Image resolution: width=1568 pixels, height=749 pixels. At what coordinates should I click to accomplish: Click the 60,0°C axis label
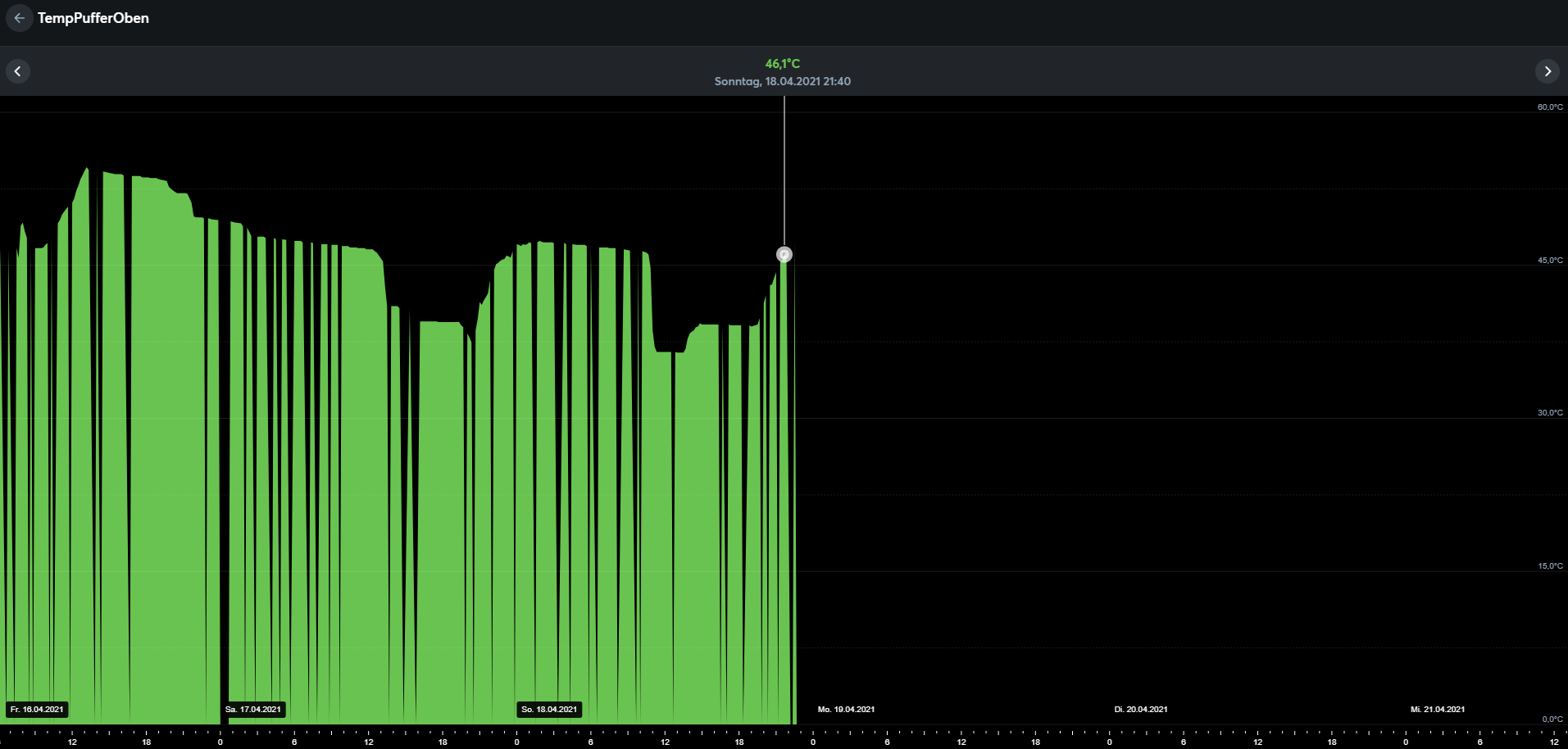point(1549,107)
